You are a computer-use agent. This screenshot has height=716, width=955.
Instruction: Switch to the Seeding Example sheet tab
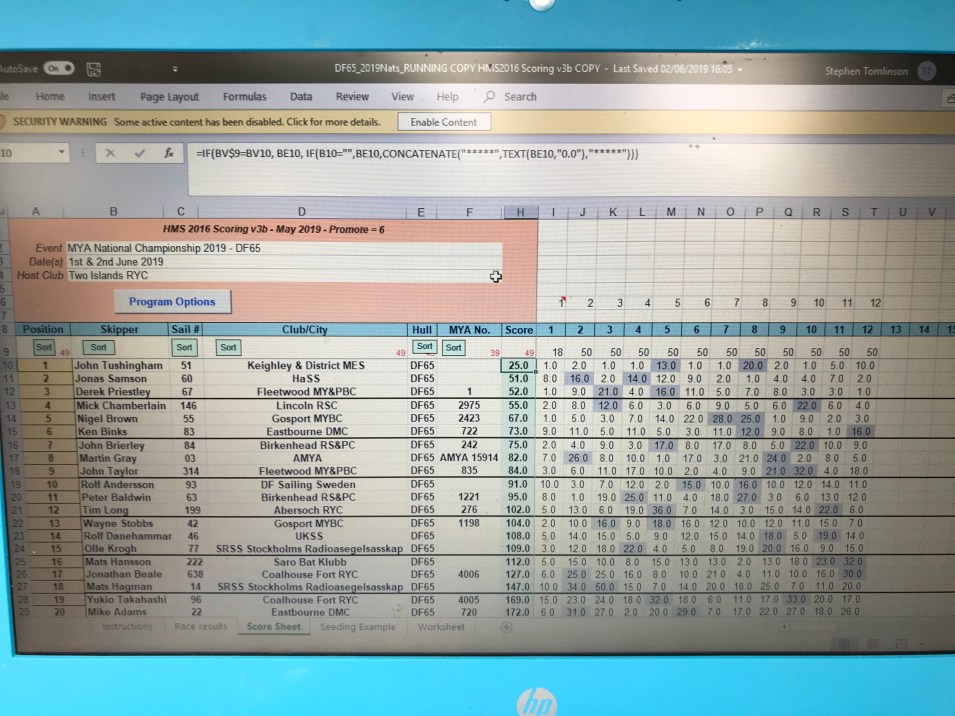click(x=357, y=627)
